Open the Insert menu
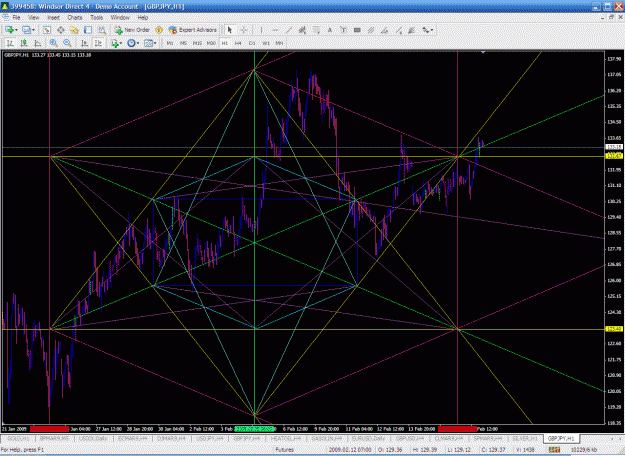625x456 pixels. pos(53,18)
